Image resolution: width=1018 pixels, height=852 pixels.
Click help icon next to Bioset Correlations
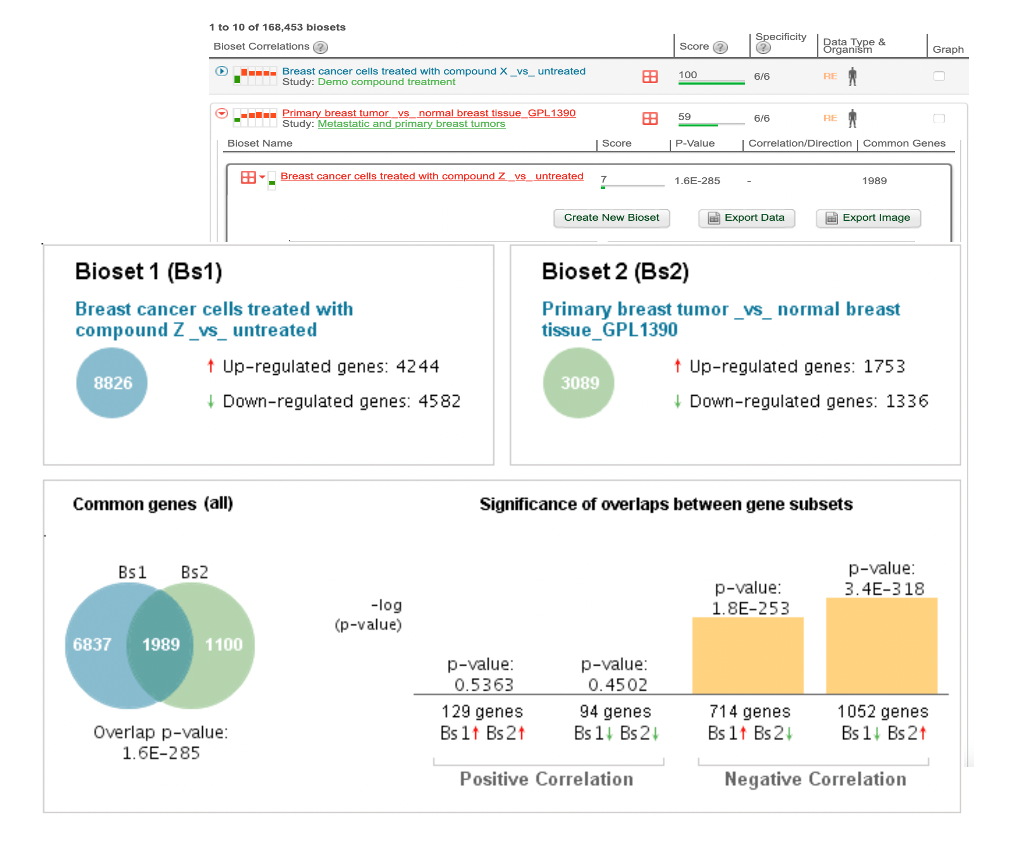[320, 47]
